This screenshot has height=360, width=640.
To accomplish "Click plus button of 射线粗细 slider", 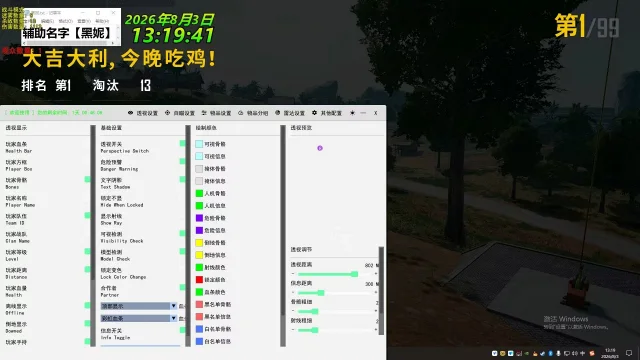I will coord(376,330).
